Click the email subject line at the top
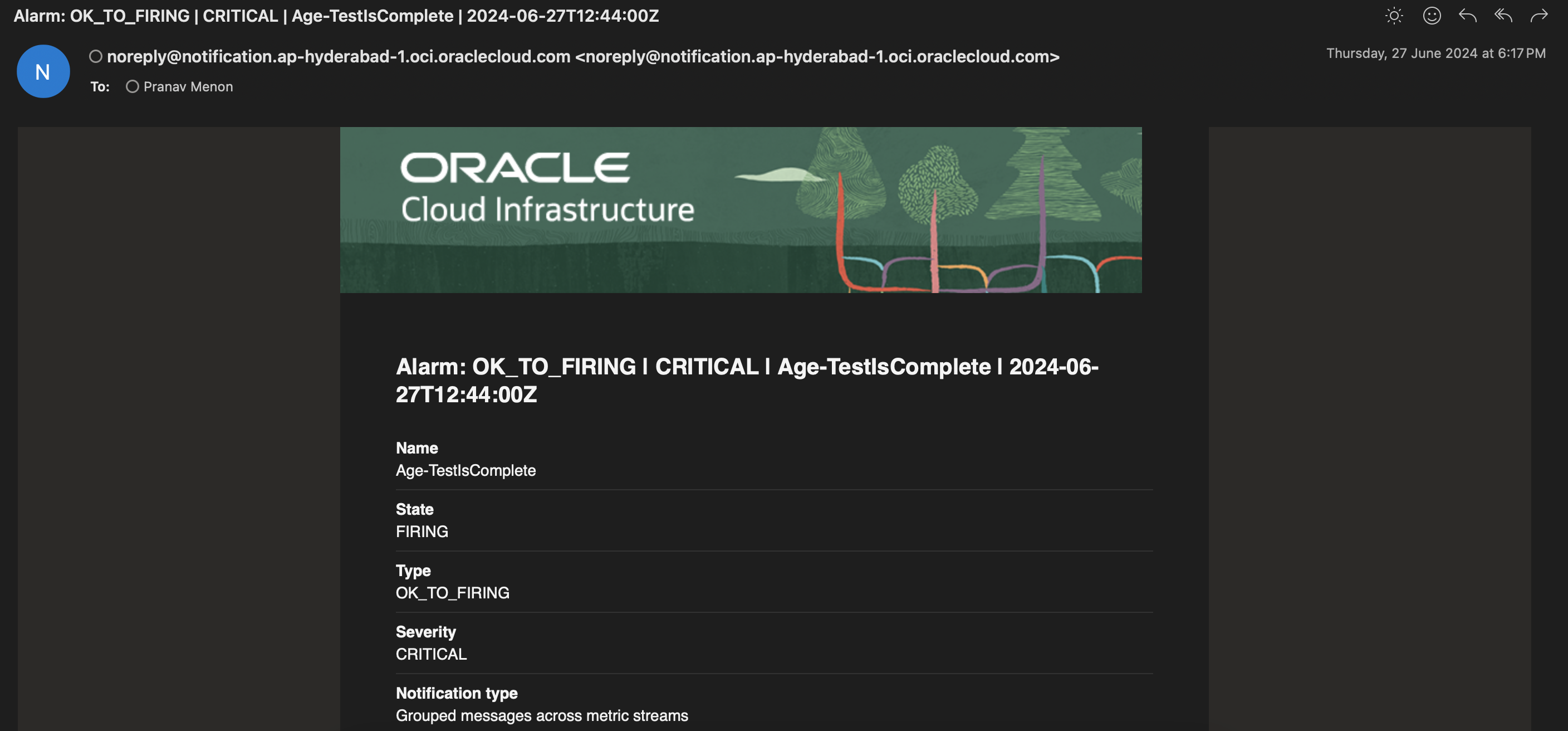Screen dimensions: 1568x731 point(336,16)
